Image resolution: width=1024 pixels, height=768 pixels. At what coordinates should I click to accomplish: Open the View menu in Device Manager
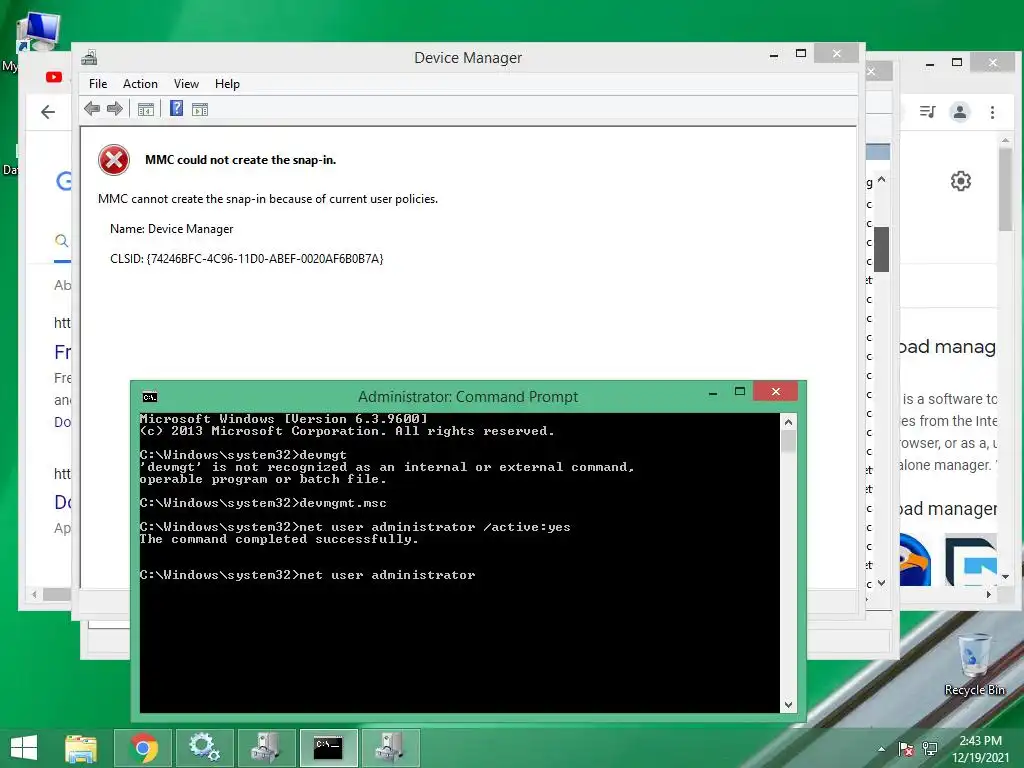[x=186, y=84]
